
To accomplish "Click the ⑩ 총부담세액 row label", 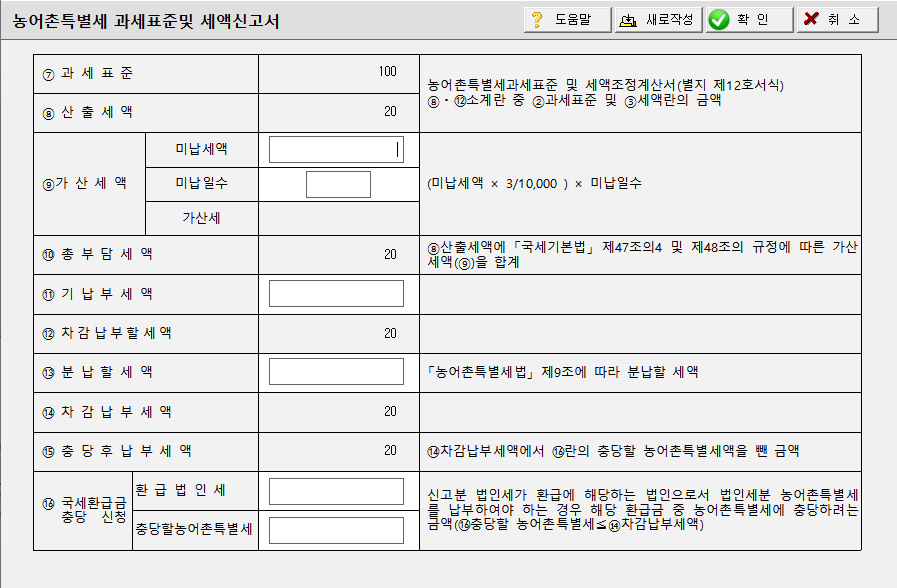I will tap(97, 254).
